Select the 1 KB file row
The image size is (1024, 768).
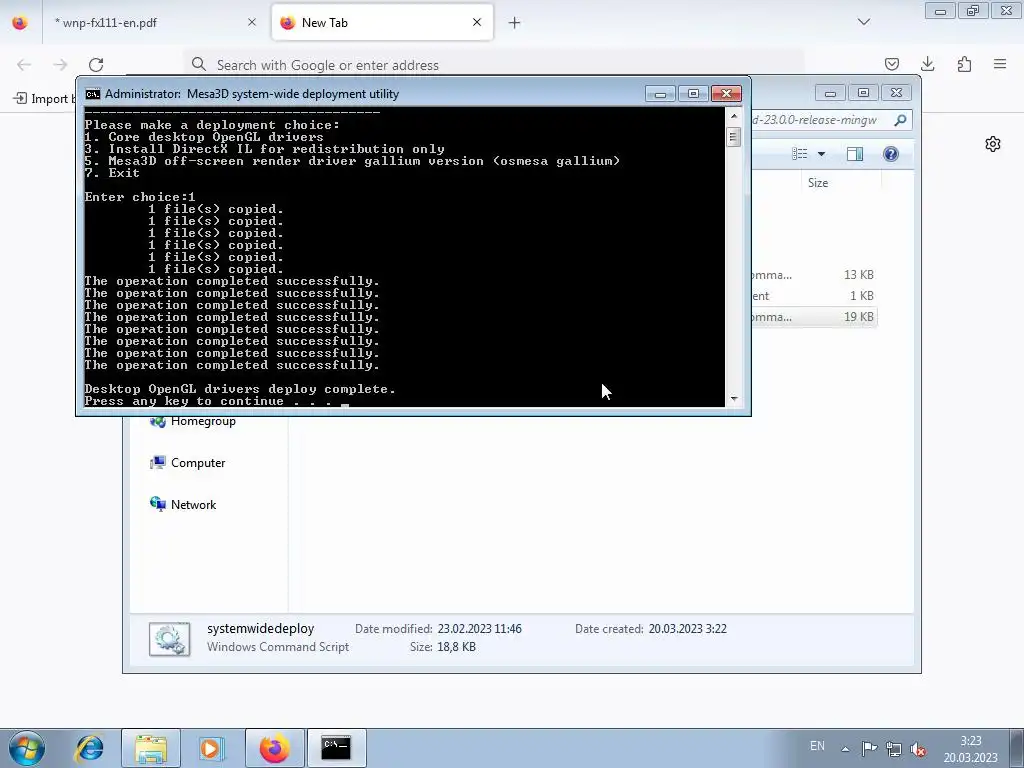pyautogui.click(x=814, y=296)
